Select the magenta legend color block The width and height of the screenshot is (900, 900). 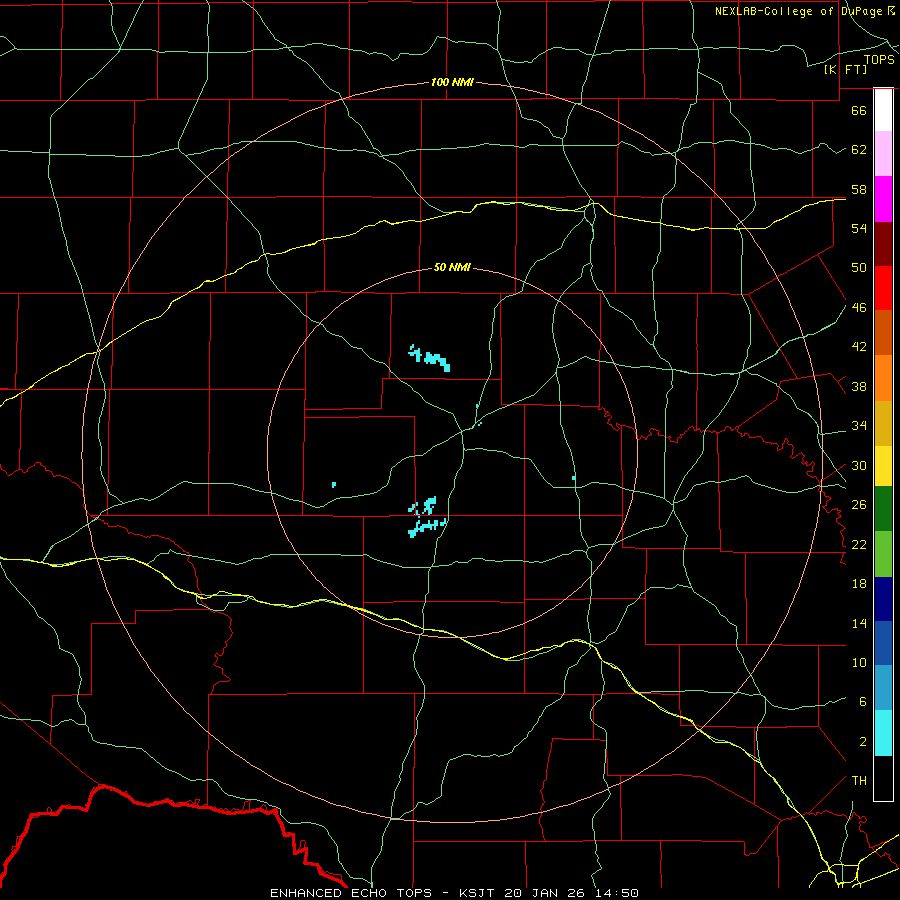(x=883, y=199)
